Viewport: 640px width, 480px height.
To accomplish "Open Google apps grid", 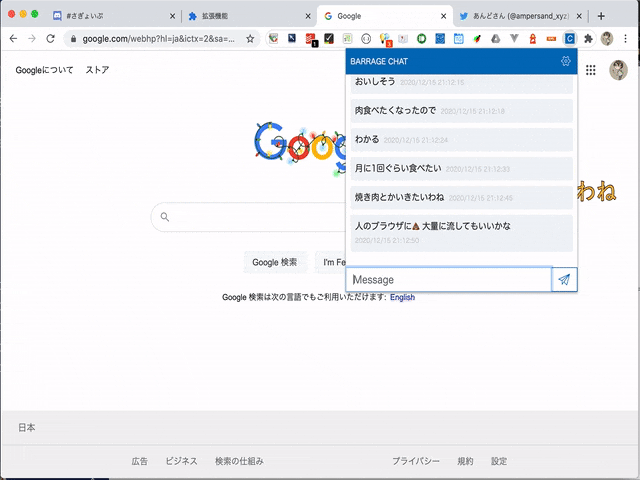I will (591, 70).
